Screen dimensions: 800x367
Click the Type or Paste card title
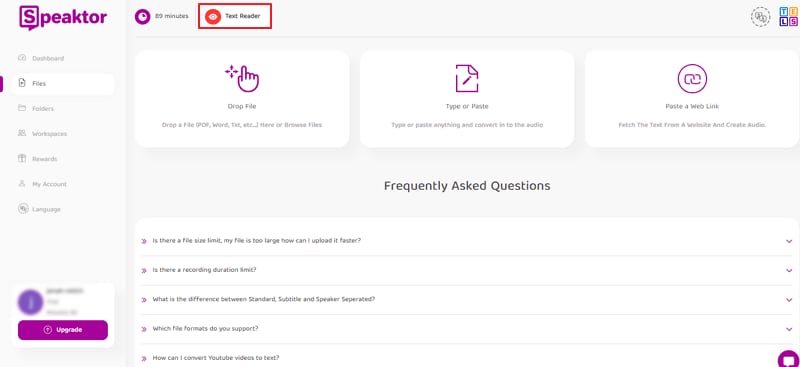coord(467,107)
